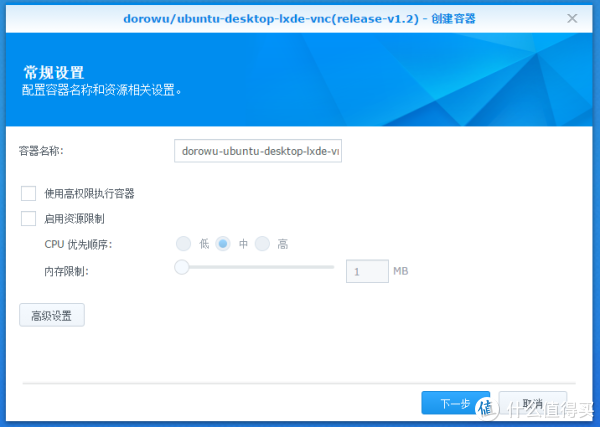The image size is (600, 427).
Task: Focus the memory limit MB value box
Action: (366, 271)
